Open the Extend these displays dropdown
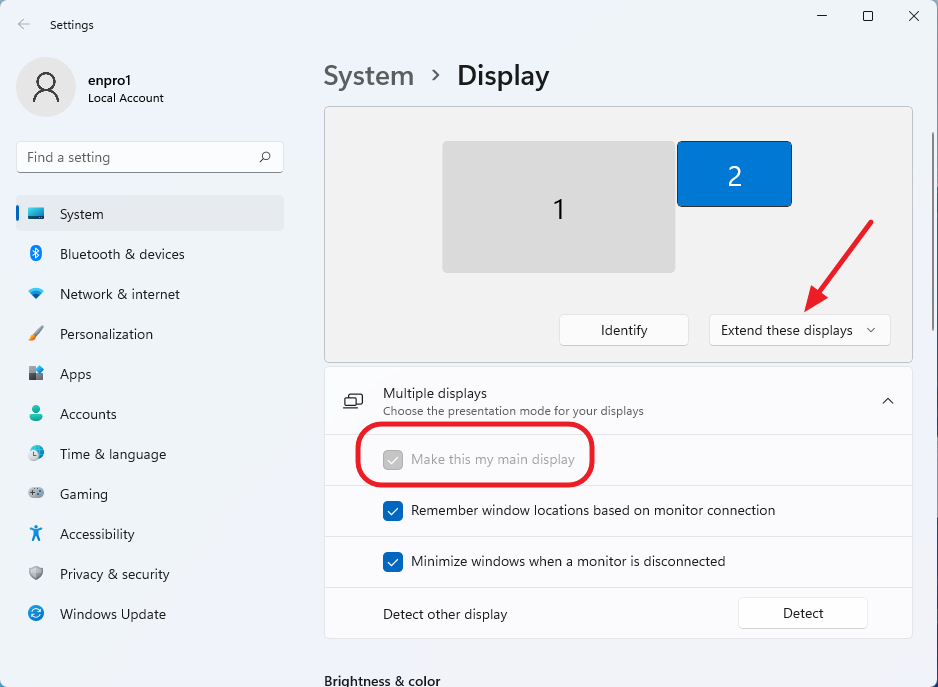 coord(799,330)
